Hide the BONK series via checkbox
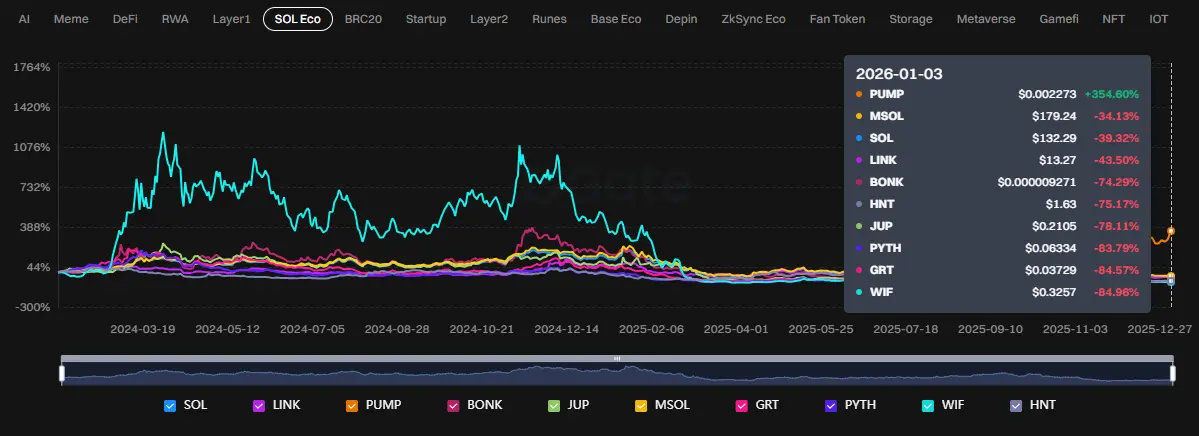Image resolution: width=1199 pixels, height=436 pixels. [x=453, y=405]
